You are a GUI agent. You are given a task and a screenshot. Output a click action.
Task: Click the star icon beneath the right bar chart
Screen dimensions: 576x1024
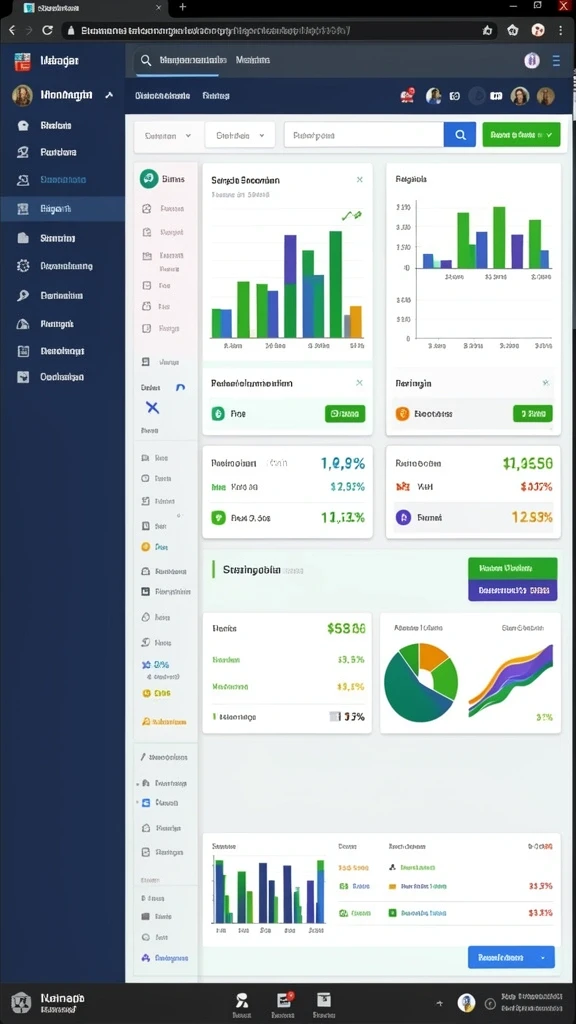(x=546, y=383)
